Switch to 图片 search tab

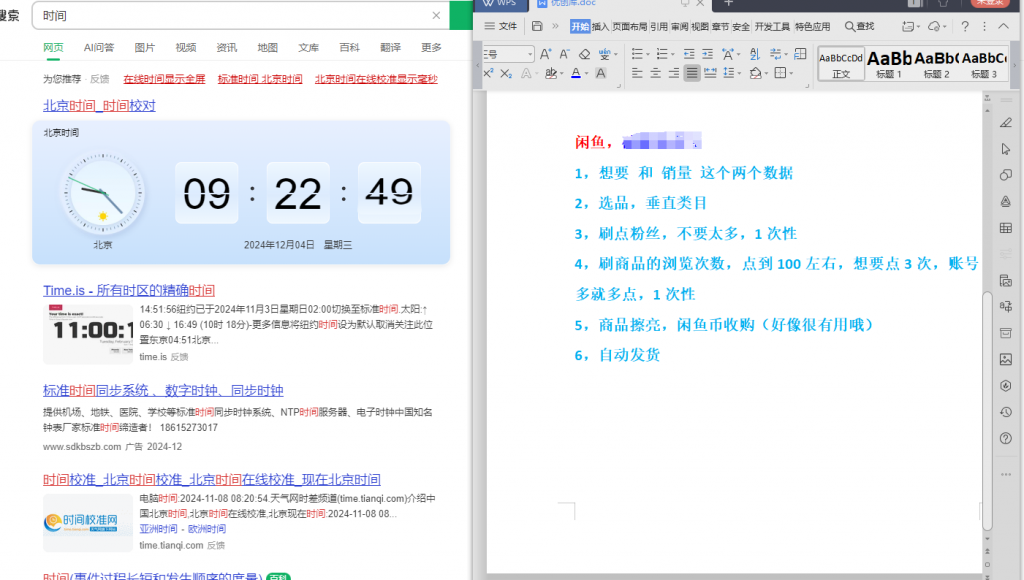[144, 48]
